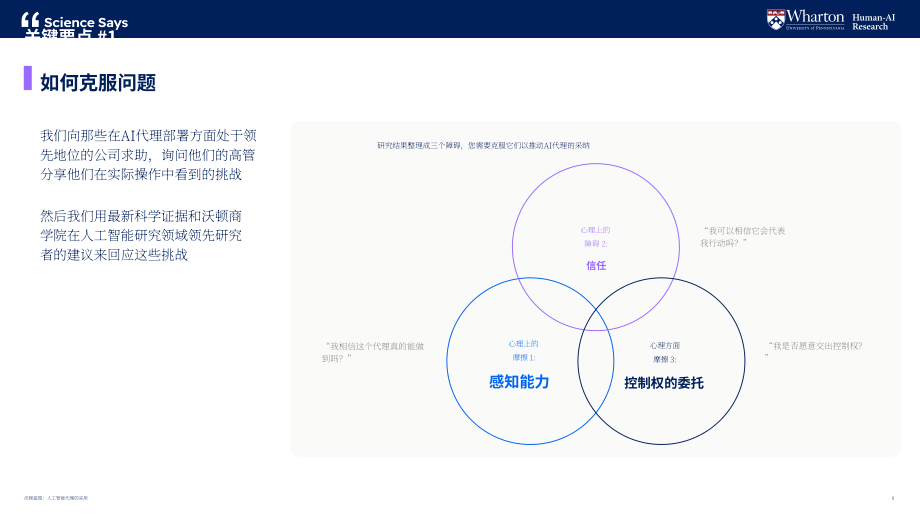The height and width of the screenshot is (518, 920).
Task: Click the "University of Pennsylvania" line under Wharton
Action: (815, 28)
